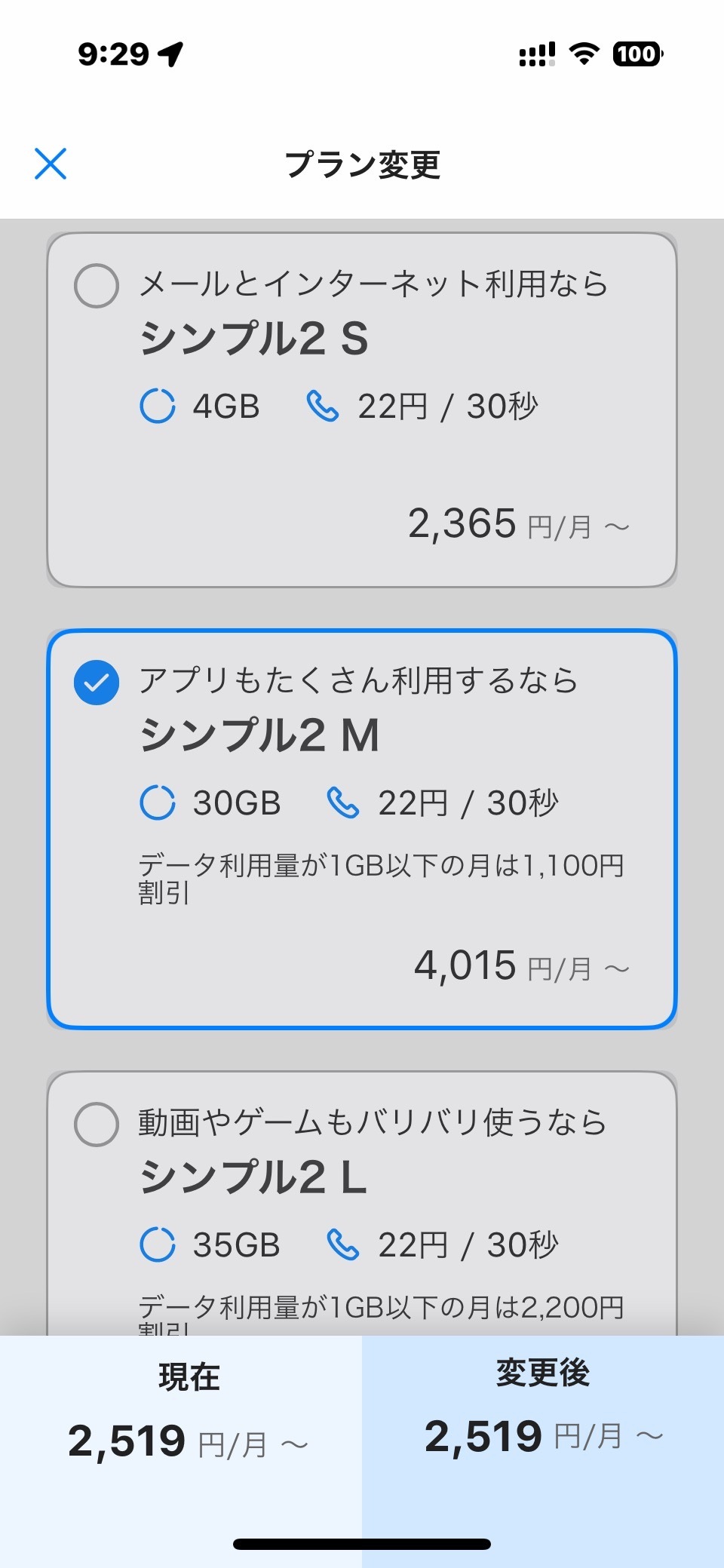Tap the phone icon in シンプル2 M
The height and width of the screenshot is (1568, 724).
[x=343, y=802]
